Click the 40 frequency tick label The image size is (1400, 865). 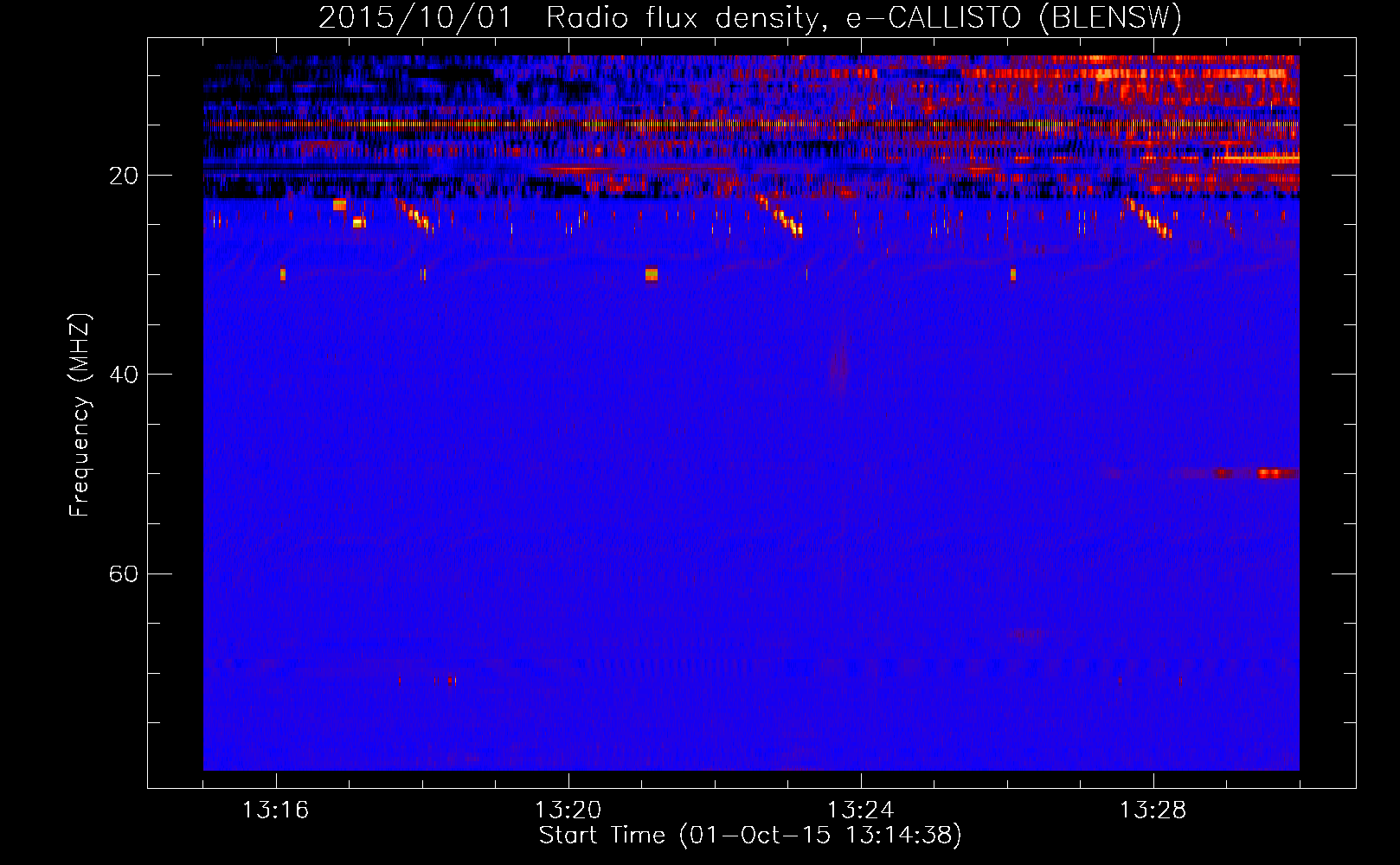click(x=123, y=375)
